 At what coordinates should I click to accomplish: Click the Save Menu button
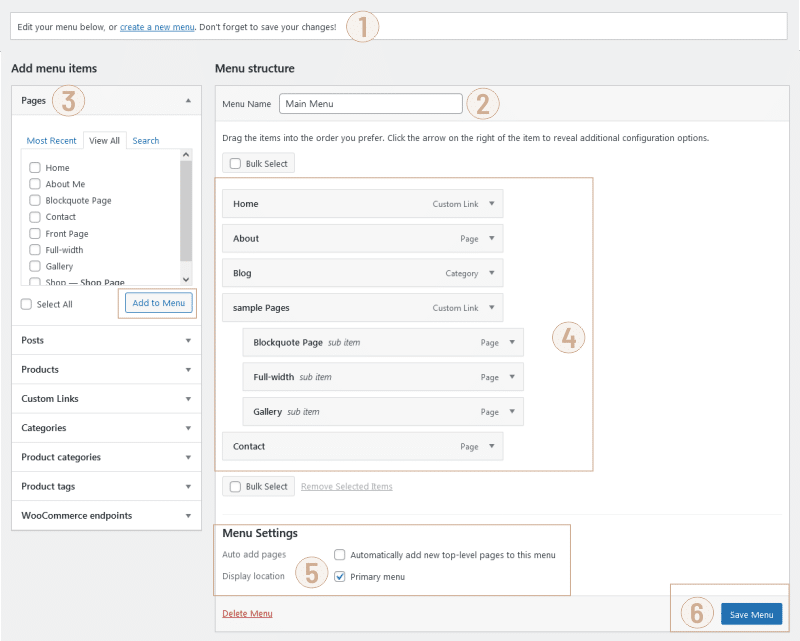coord(752,614)
